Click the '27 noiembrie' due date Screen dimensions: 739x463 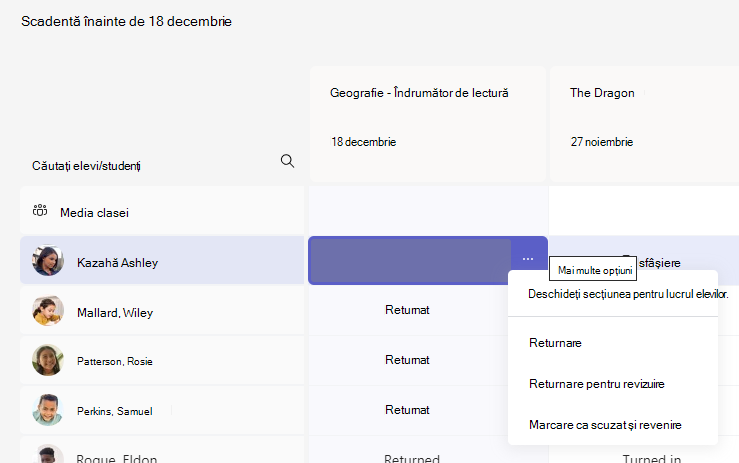(602, 142)
